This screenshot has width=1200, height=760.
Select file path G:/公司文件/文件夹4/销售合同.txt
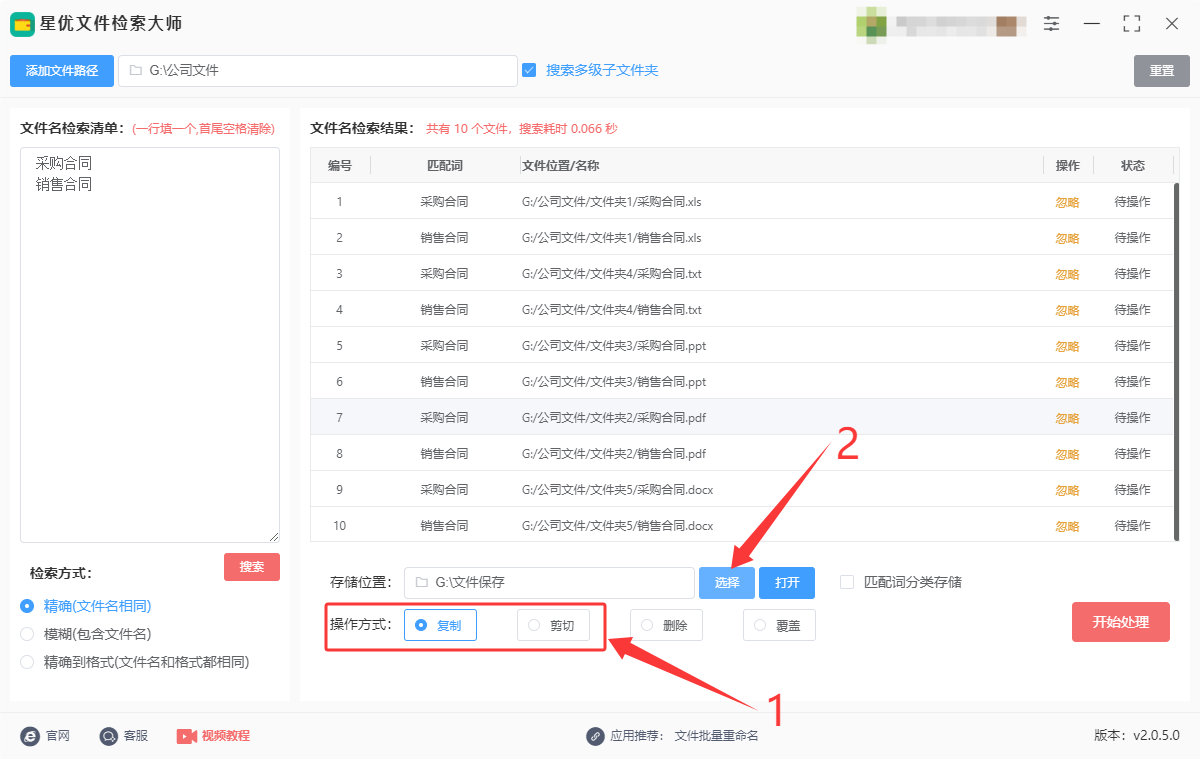point(611,310)
